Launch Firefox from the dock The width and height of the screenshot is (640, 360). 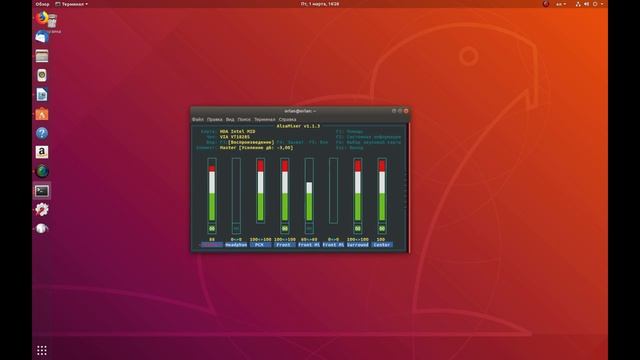click(42, 18)
